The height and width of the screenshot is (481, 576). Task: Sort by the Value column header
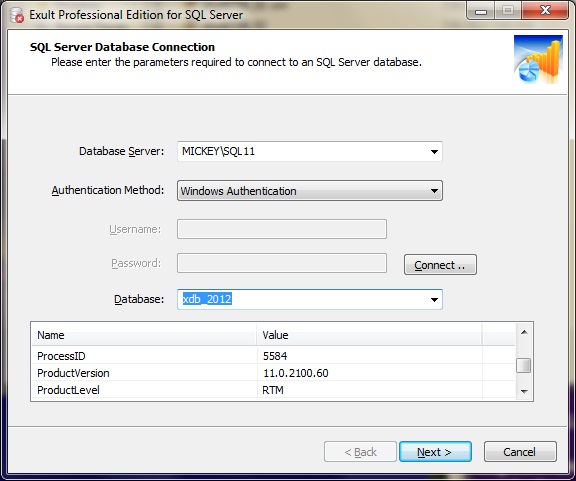coord(369,335)
